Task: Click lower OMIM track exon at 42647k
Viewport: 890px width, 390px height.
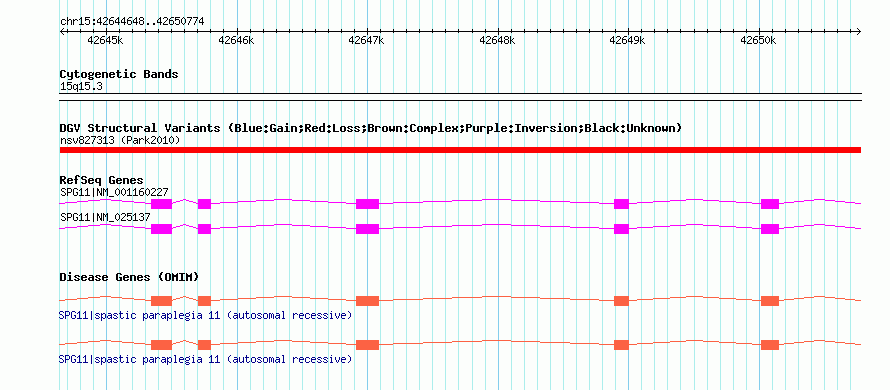Action: (x=367, y=345)
